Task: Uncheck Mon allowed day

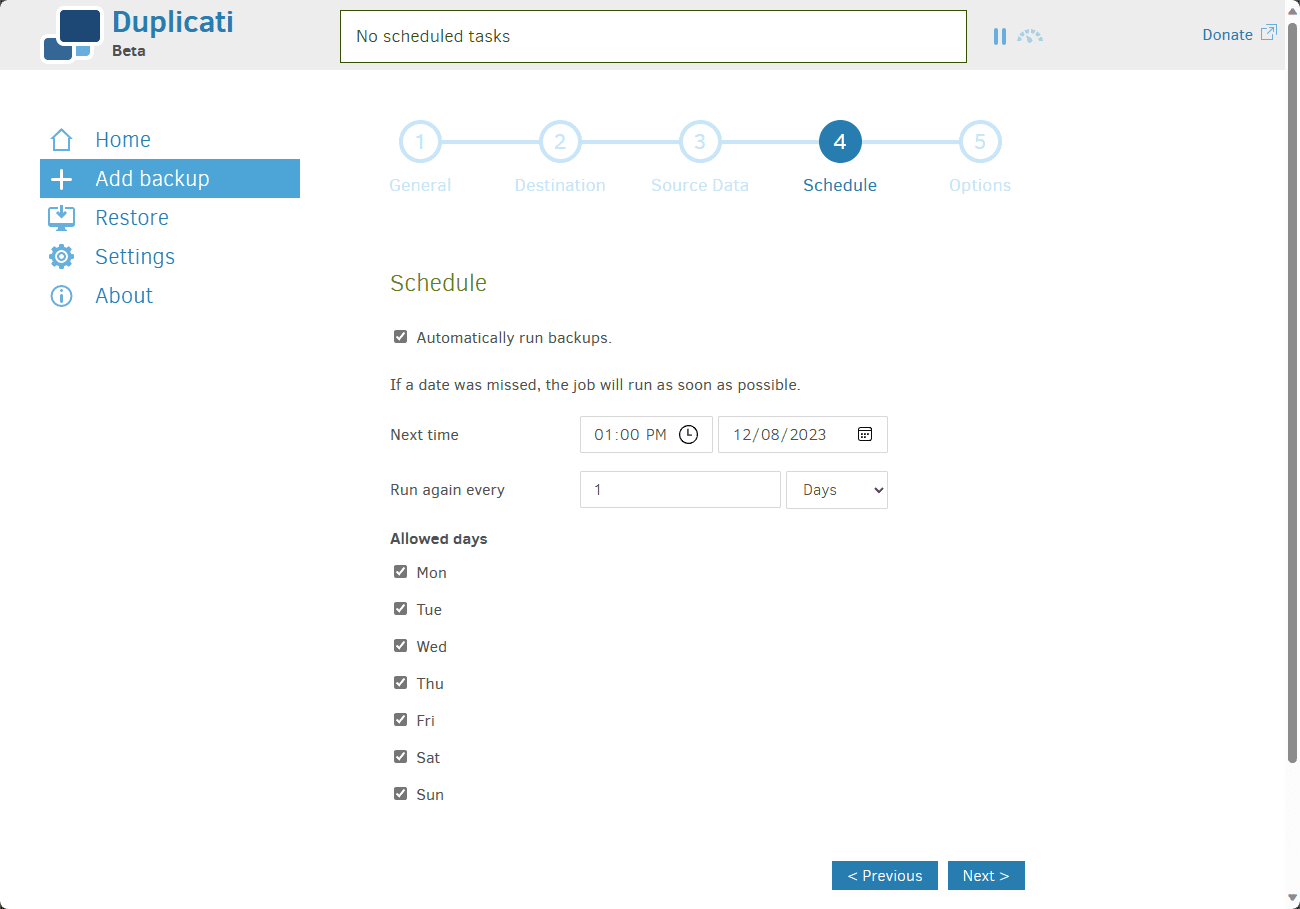Action: tap(401, 572)
